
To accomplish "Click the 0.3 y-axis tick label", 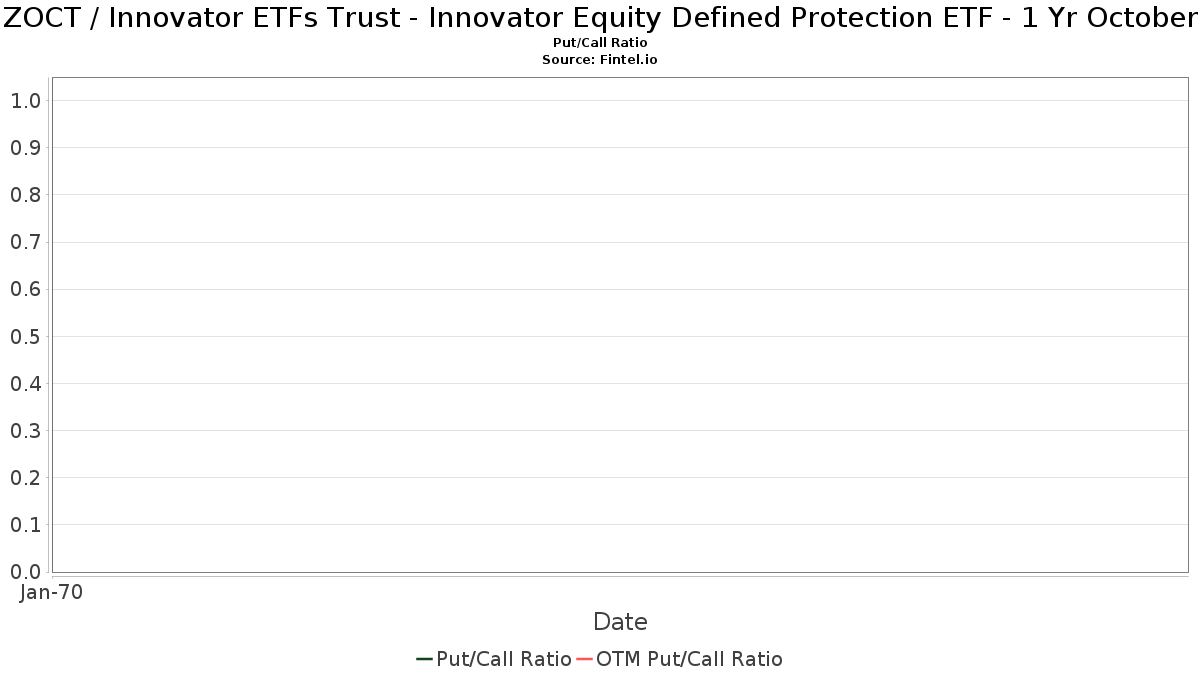I will (x=26, y=430).
